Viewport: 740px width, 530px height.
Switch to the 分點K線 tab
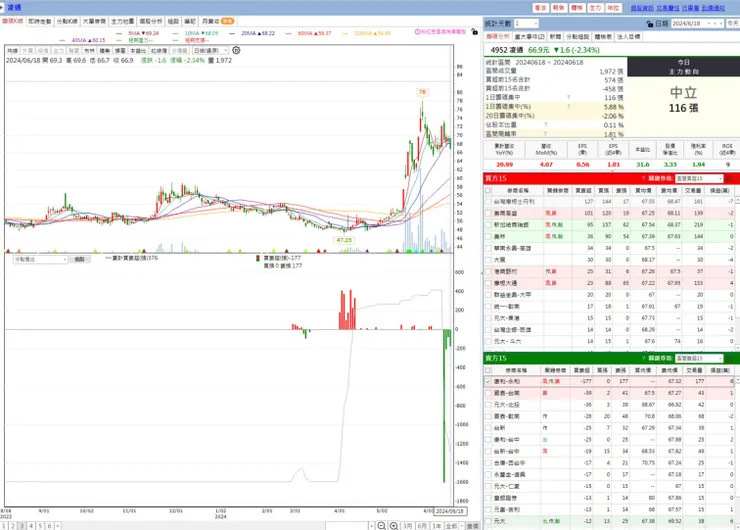(67, 21)
